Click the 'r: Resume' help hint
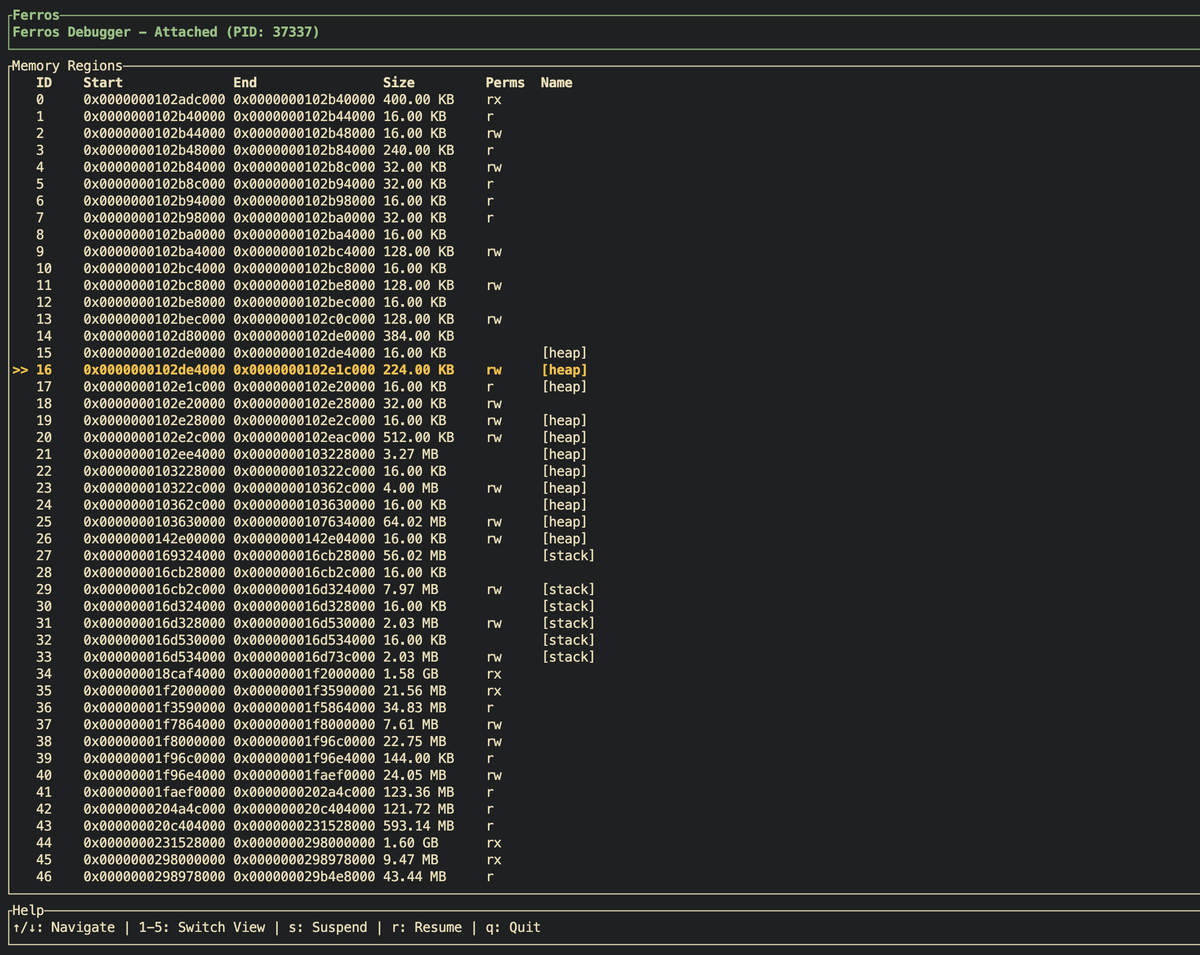Image resolution: width=1200 pixels, height=955 pixels. tap(426, 927)
